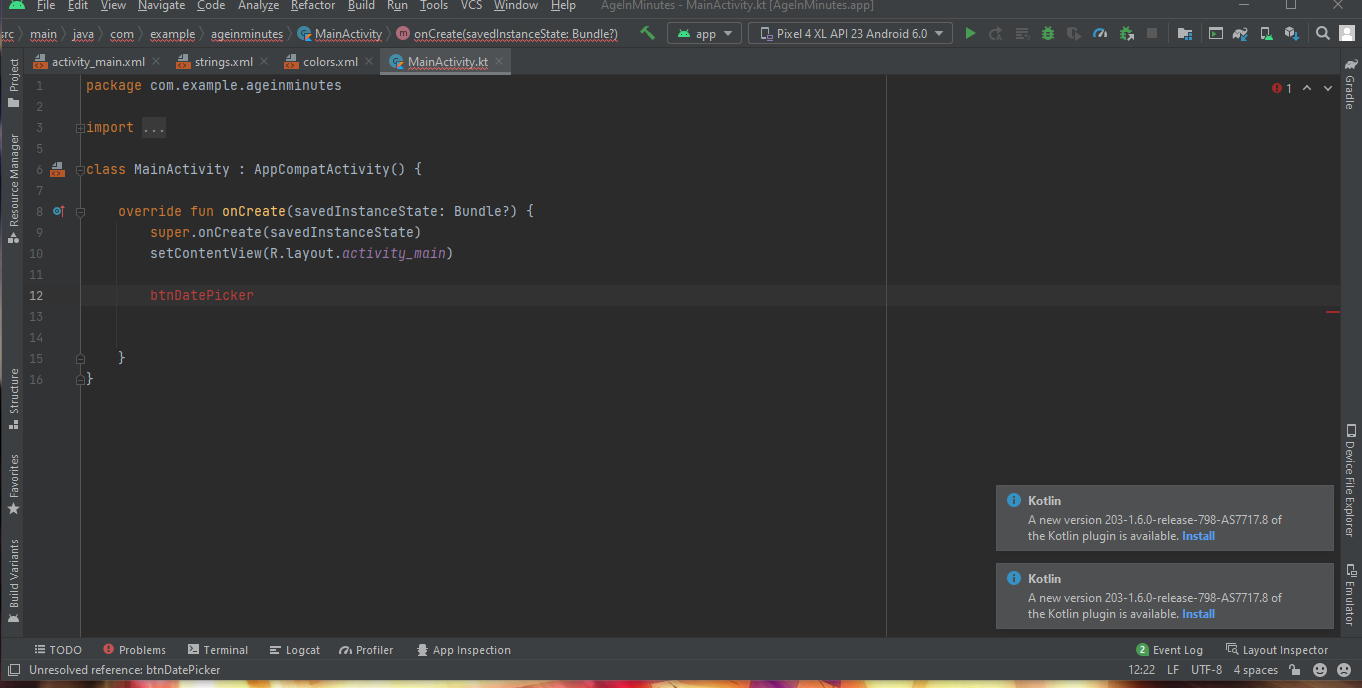The height and width of the screenshot is (688, 1362).
Task: Open the Profiler tool window
Action: coord(366,650)
